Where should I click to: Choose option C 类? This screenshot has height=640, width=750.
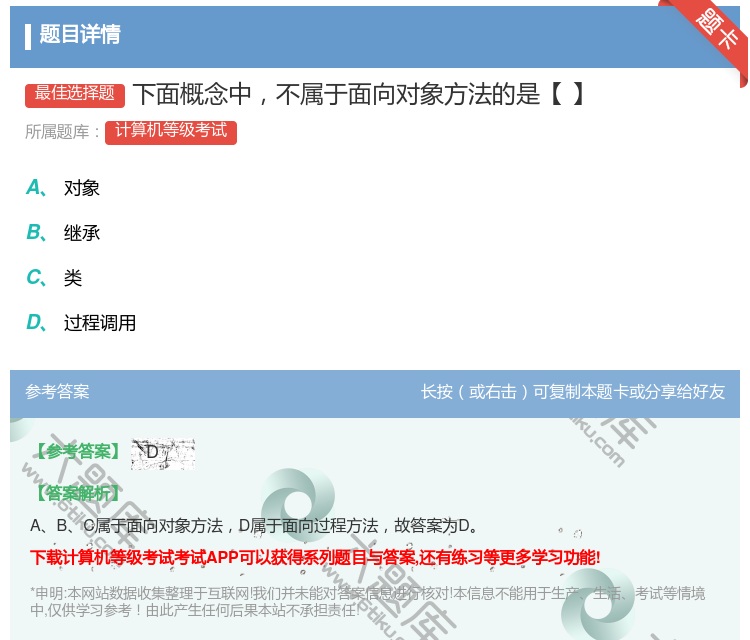pos(54,278)
